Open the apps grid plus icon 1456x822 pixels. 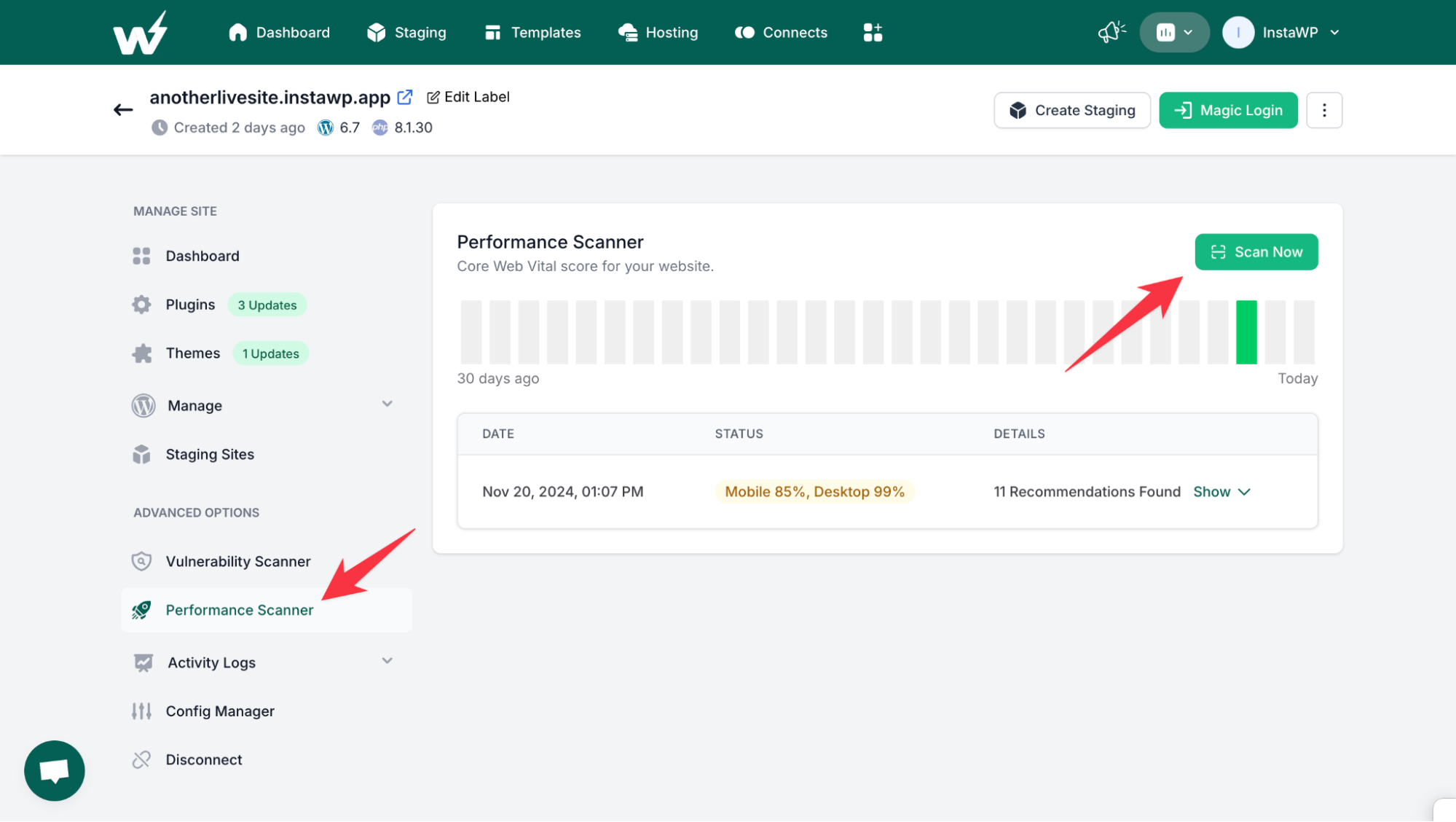click(873, 33)
